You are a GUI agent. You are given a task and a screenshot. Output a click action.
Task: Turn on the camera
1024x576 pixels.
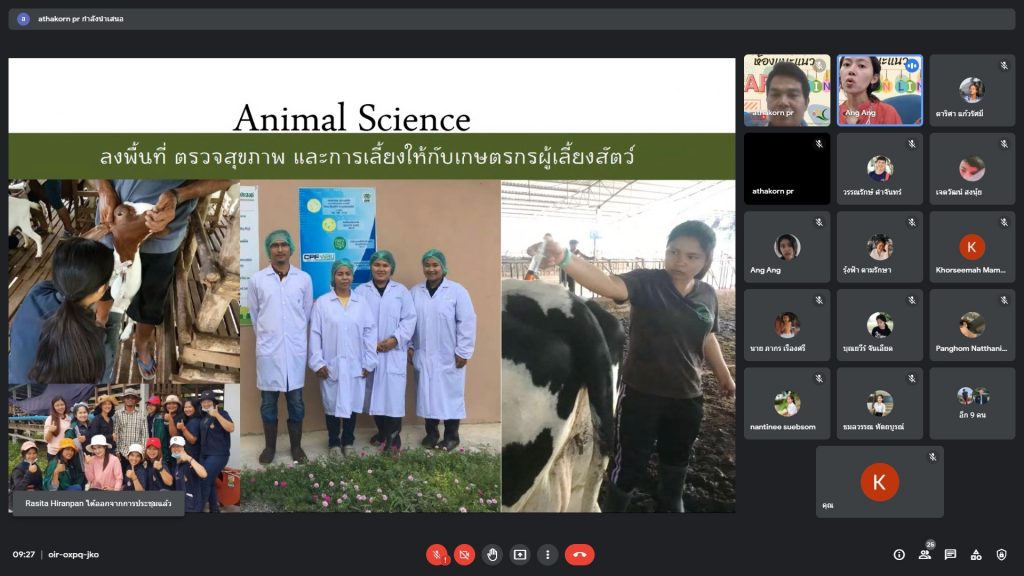tap(464, 554)
